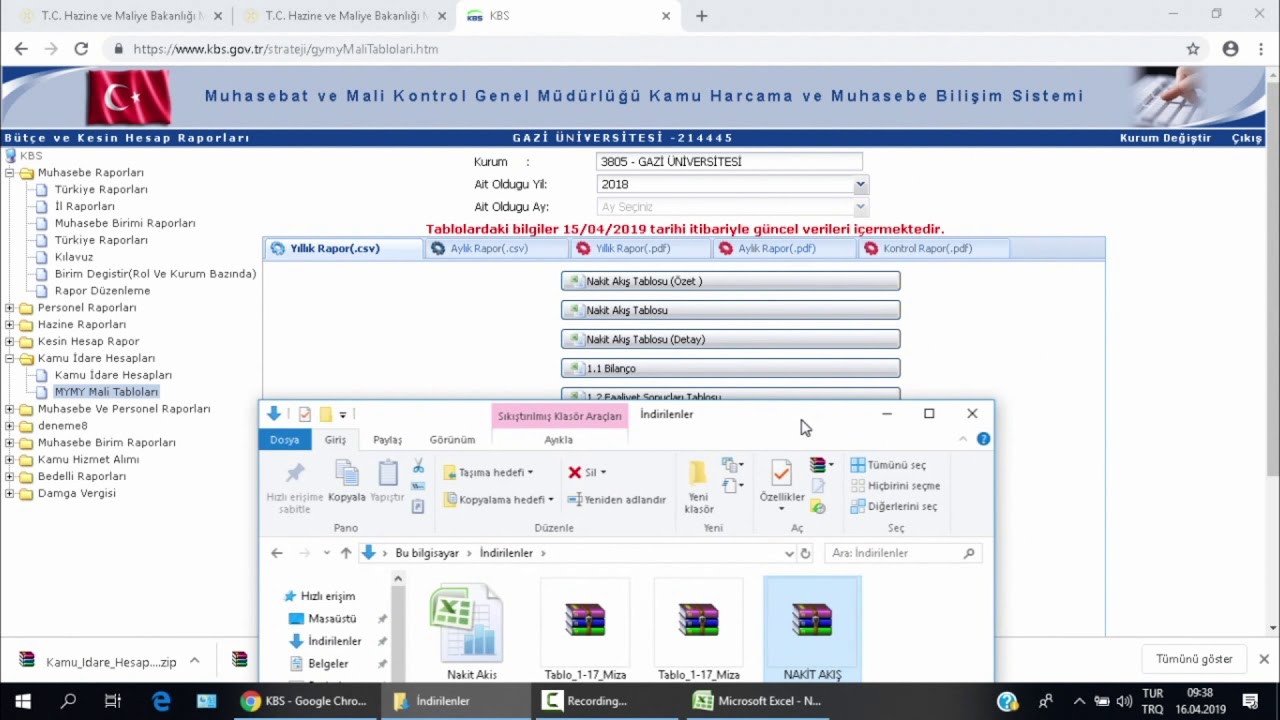This screenshot has height=720, width=1280.
Task: Collapse the Explorer ribbon with the chevron
Action: (x=963, y=439)
